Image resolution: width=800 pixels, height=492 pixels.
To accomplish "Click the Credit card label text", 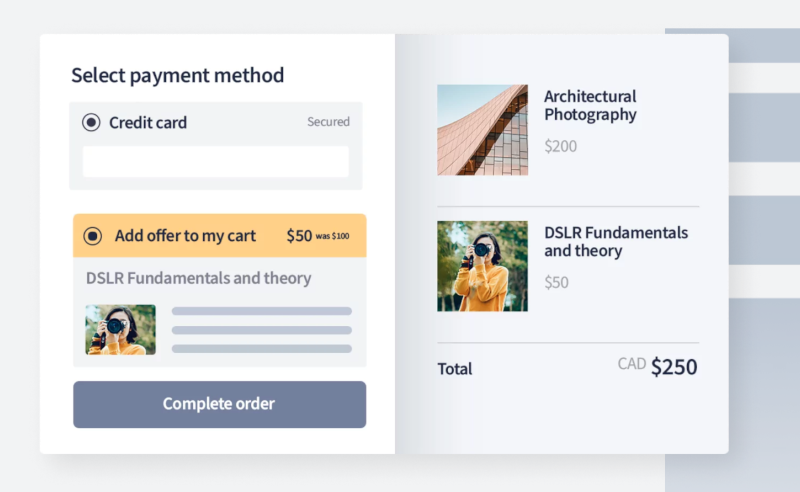I will click(148, 123).
